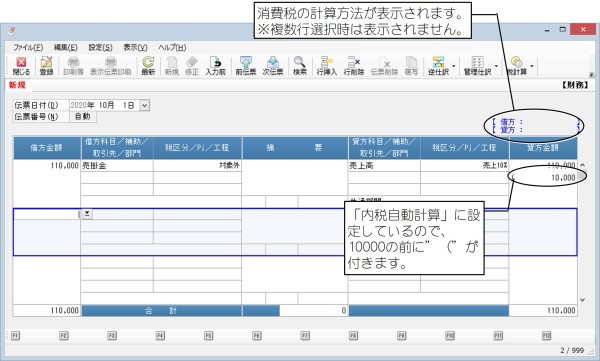Click the down arrow of grid scrollbar

click(x=582, y=300)
